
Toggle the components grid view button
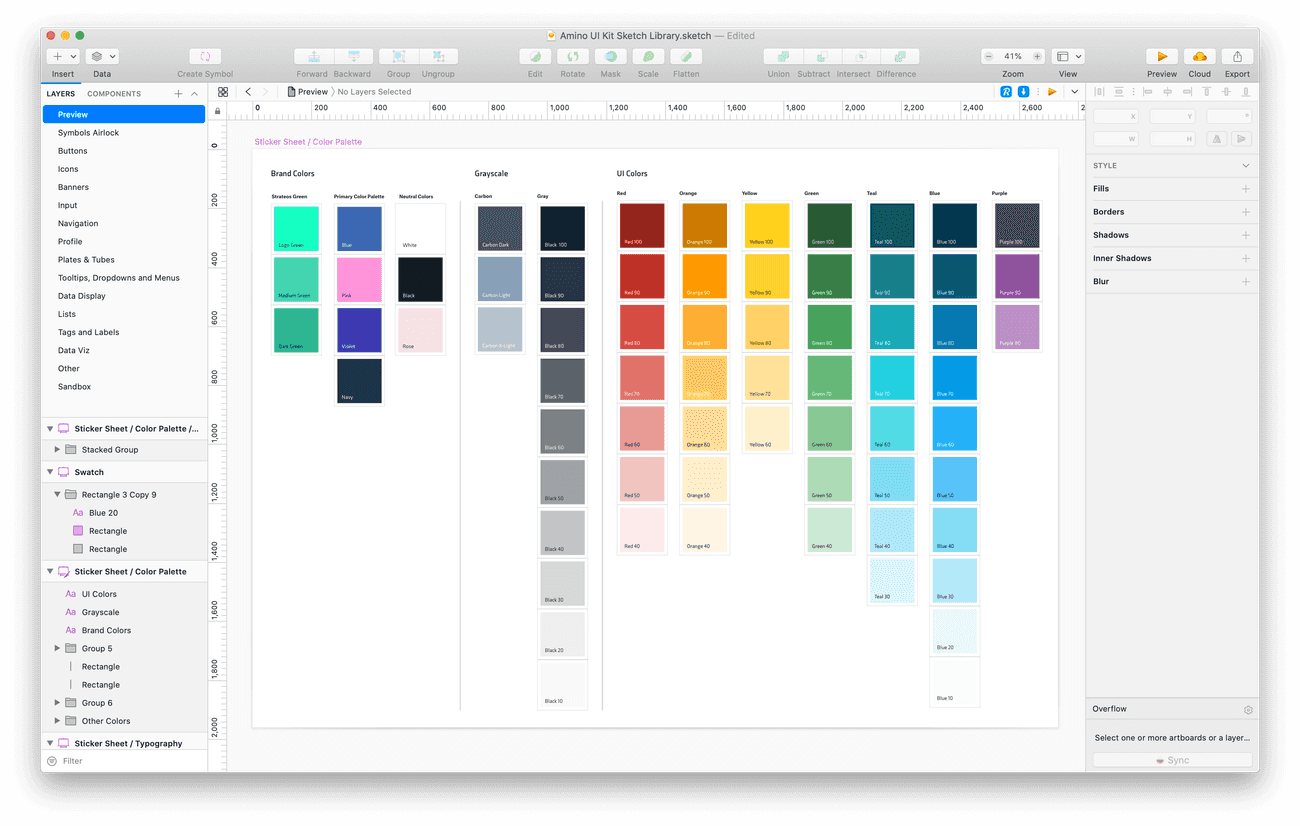223,92
